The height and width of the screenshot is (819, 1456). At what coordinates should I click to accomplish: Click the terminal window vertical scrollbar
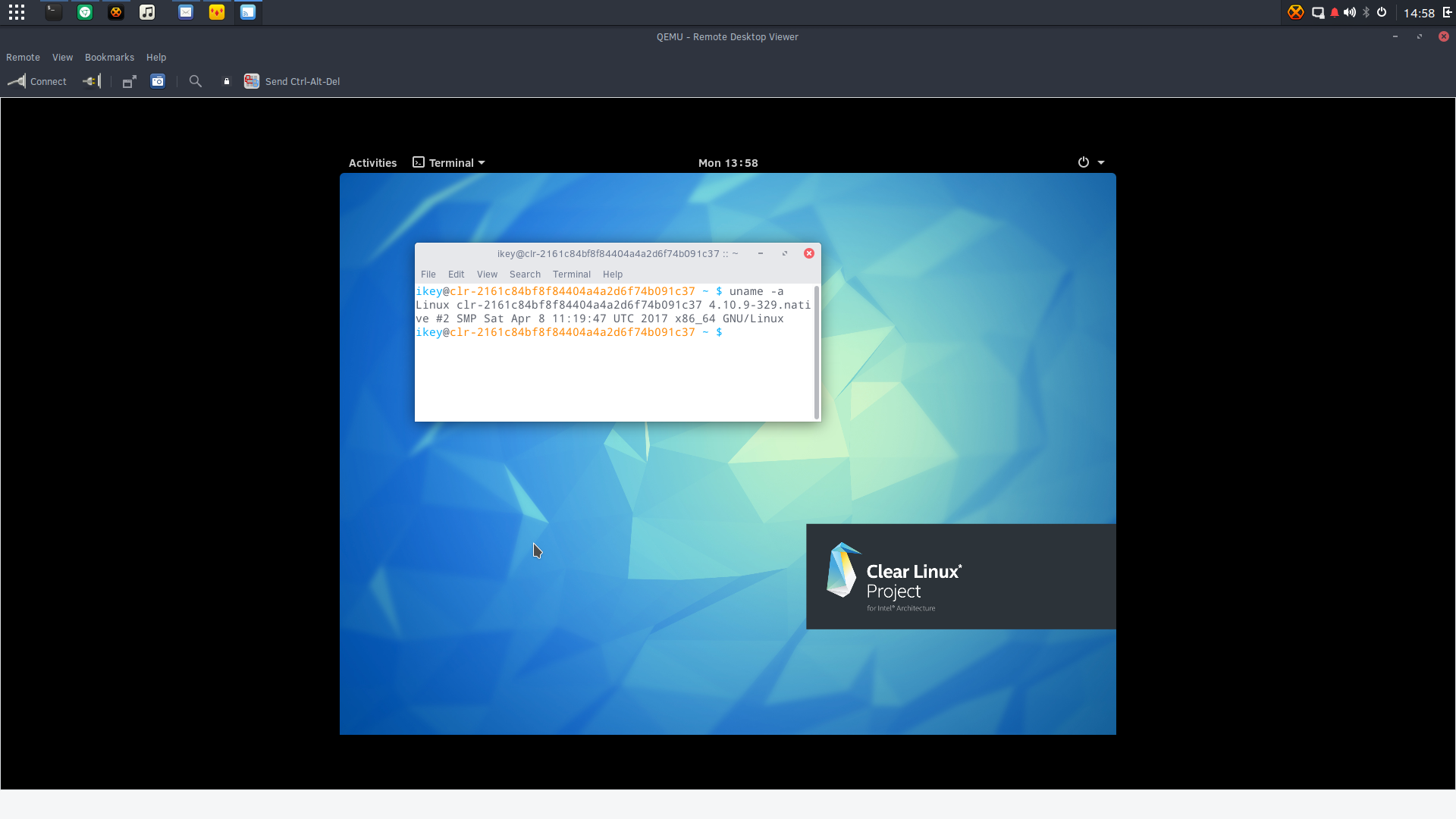(x=817, y=353)
